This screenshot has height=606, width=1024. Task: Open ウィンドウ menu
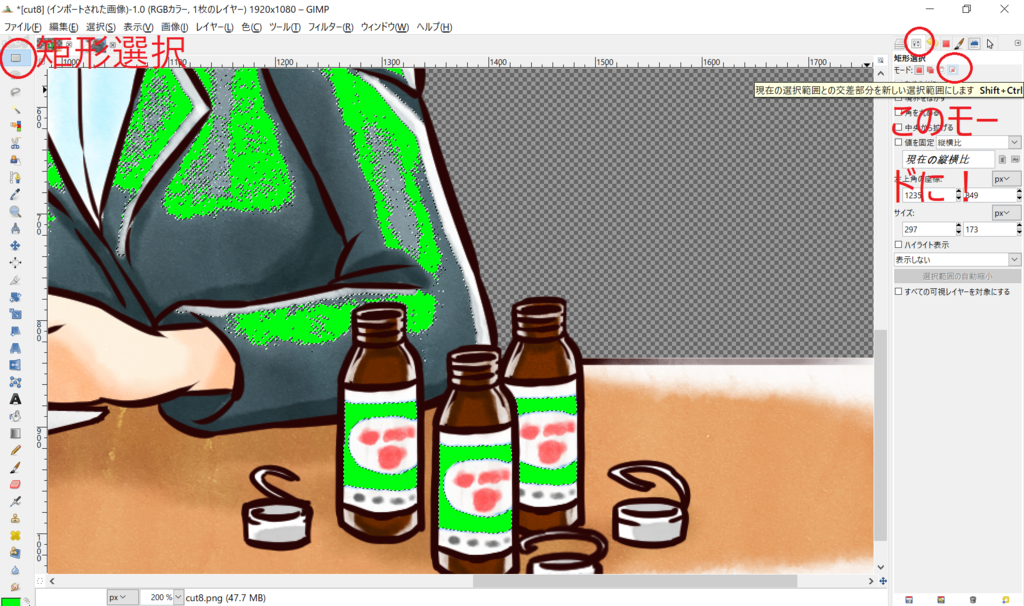click(385, 27)
